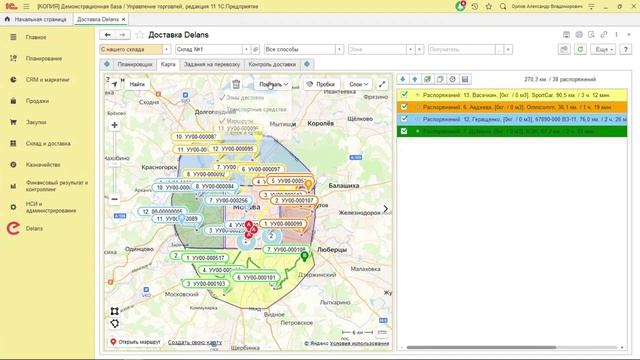Open НСИ и администрирование section
Image resolution: width=640 pixels, height=360 pixels.
pyautogui.click(x=51, y=207)
